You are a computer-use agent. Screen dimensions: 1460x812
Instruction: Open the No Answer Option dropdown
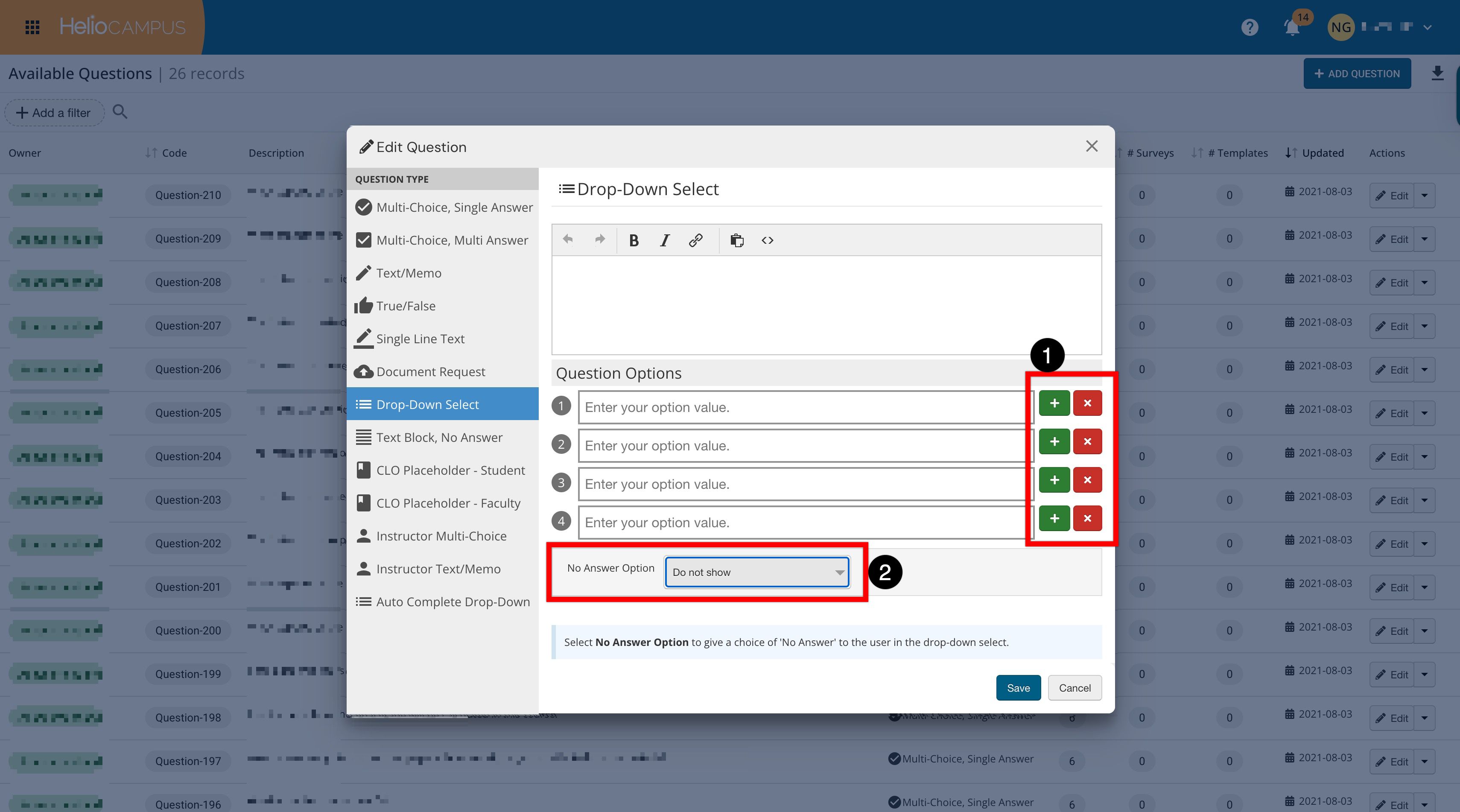(756, 572)
